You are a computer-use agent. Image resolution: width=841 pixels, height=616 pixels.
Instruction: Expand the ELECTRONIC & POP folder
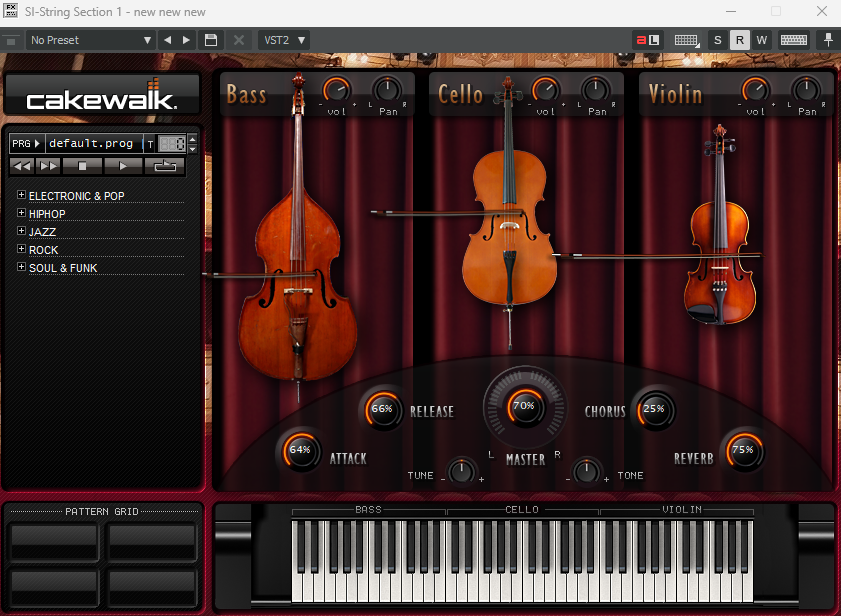21,194
